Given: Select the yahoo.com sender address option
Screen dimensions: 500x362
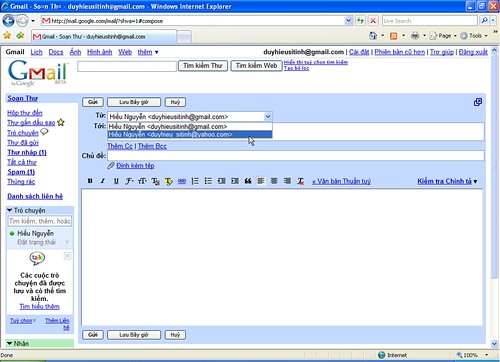Looking at the screenshot, I should click(x=190, y=134).
